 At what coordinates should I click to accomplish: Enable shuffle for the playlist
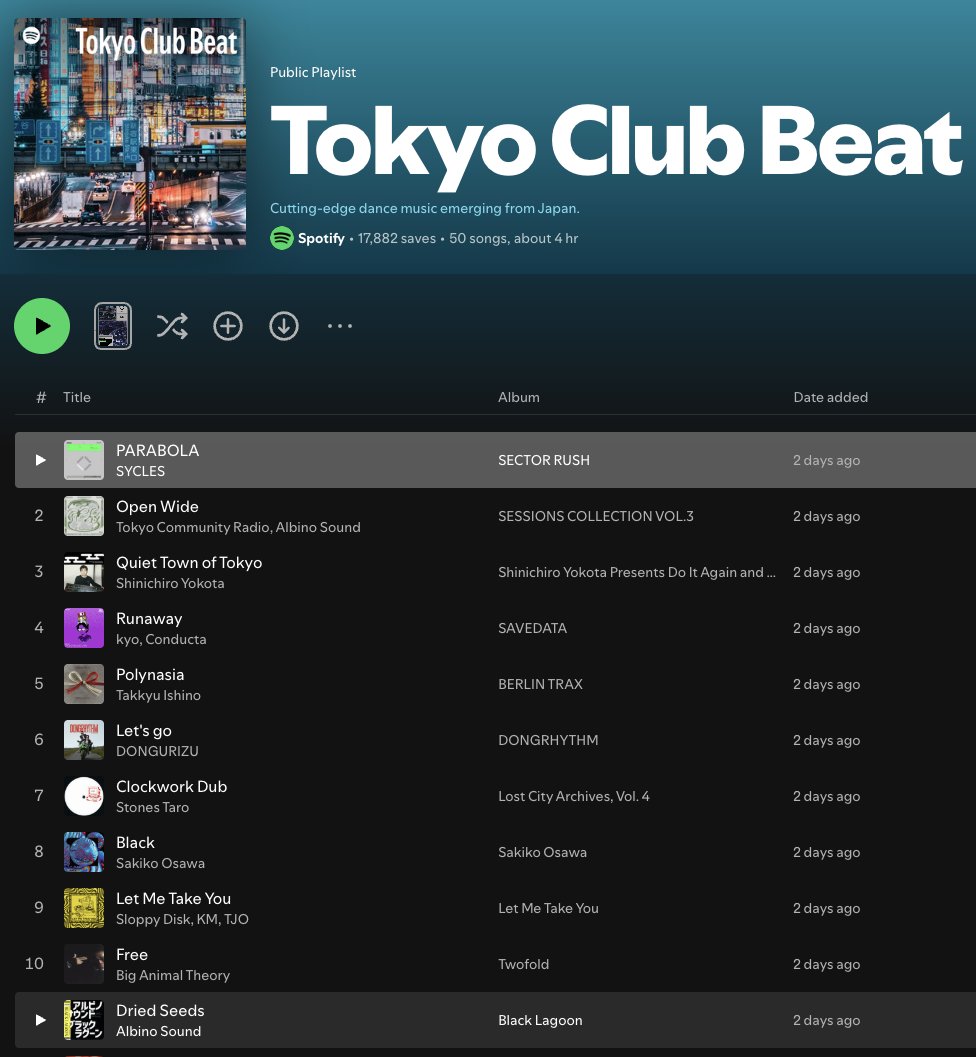pyautogui.click(x=172, y=326)
